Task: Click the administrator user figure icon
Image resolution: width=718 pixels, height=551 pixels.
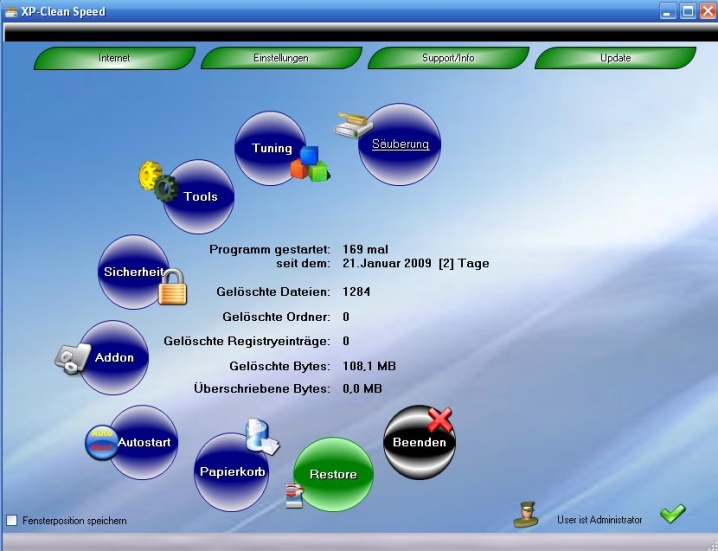Action: 526,515
